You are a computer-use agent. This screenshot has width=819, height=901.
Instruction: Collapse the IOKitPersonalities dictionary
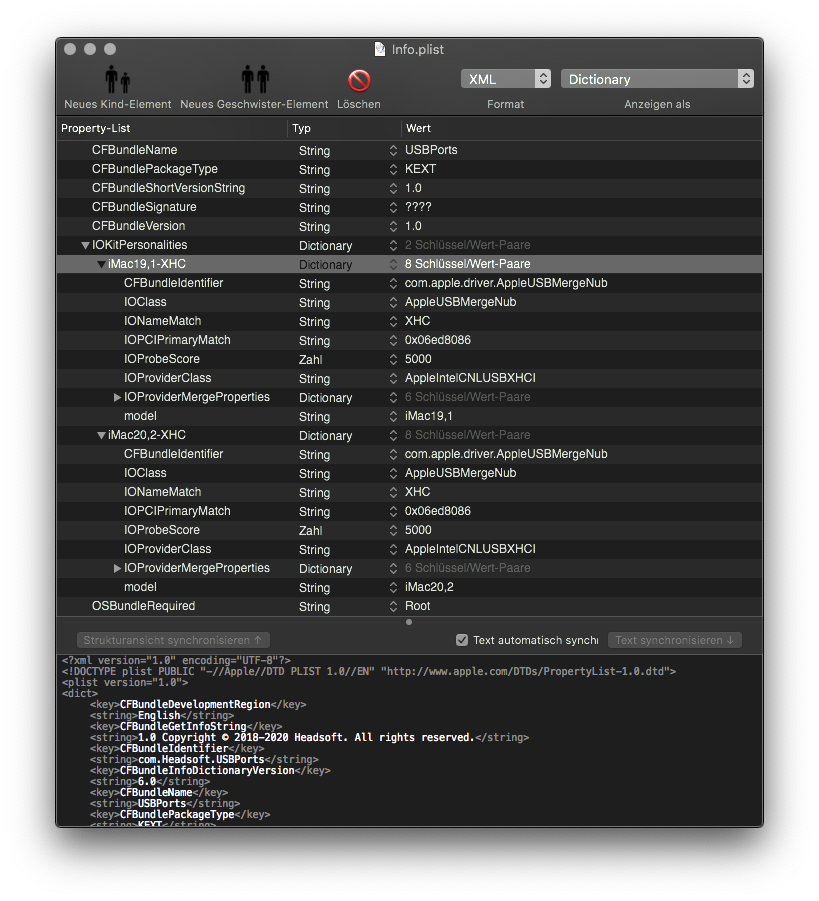85,245
